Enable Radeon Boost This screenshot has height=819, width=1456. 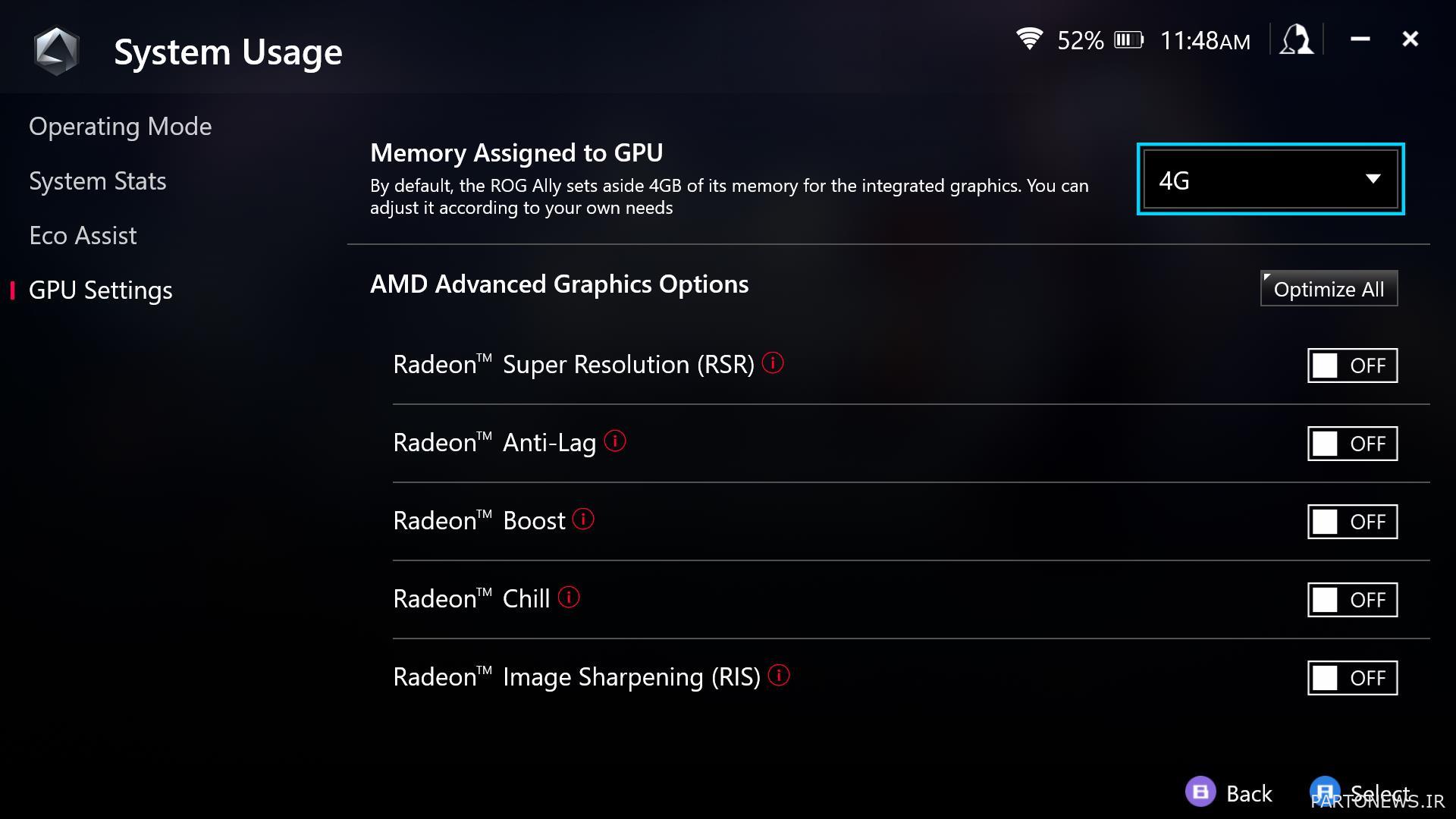tap(1351, 521)
